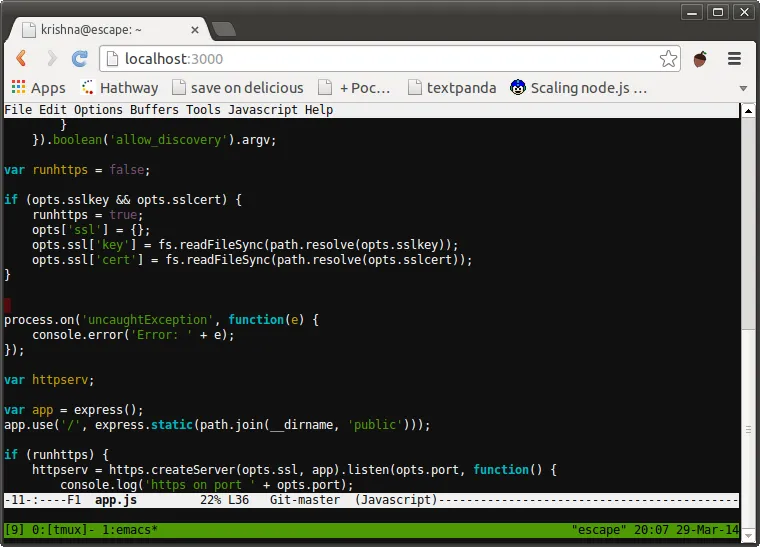760x547 pixels.
Task: Open the textpanda bookmark
Action: click(x=451, y=88)
